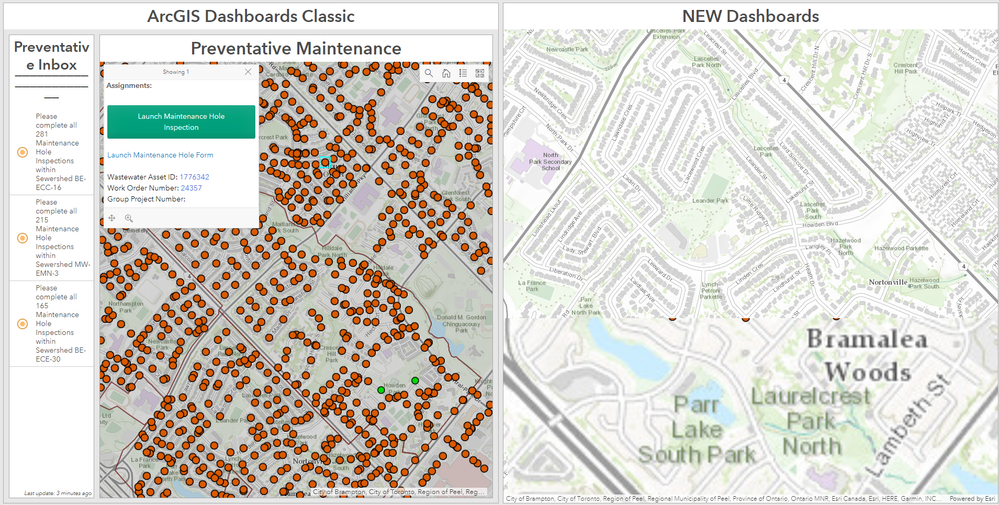Click the zoom-to-feature magnifier in popup

129,218
